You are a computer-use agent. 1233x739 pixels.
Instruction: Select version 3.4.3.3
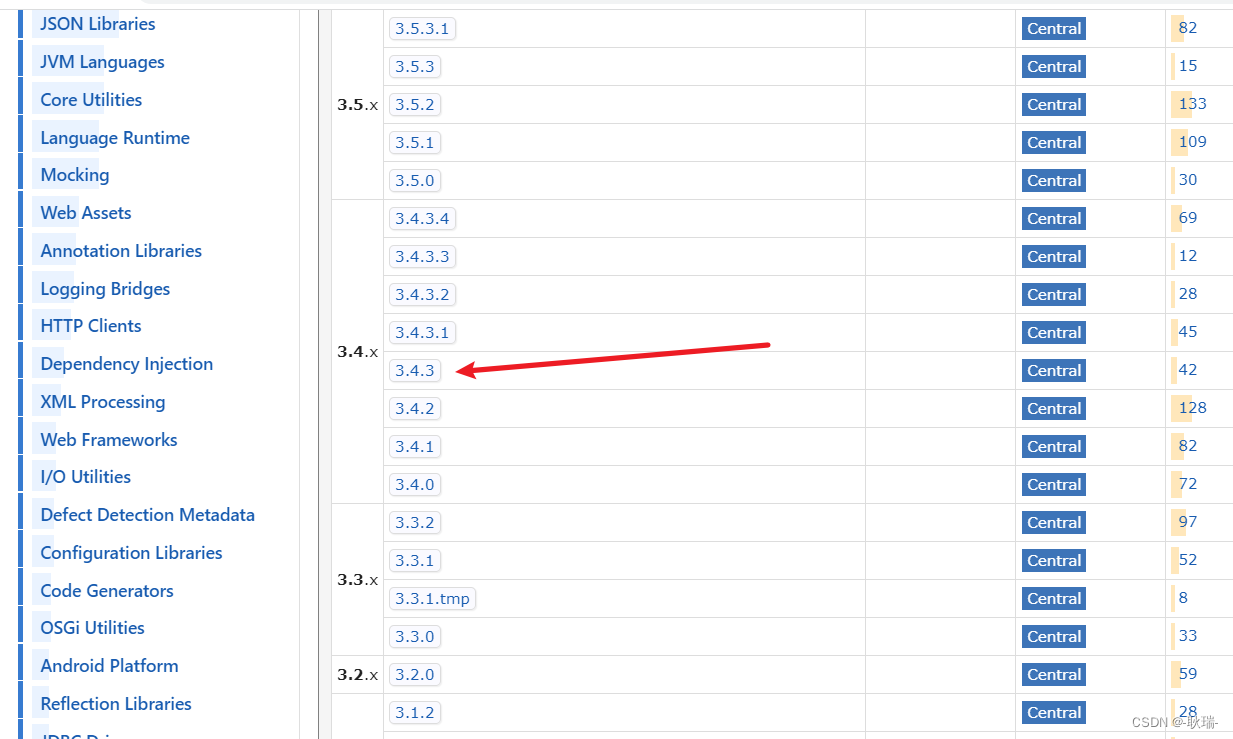coord(422,257)
